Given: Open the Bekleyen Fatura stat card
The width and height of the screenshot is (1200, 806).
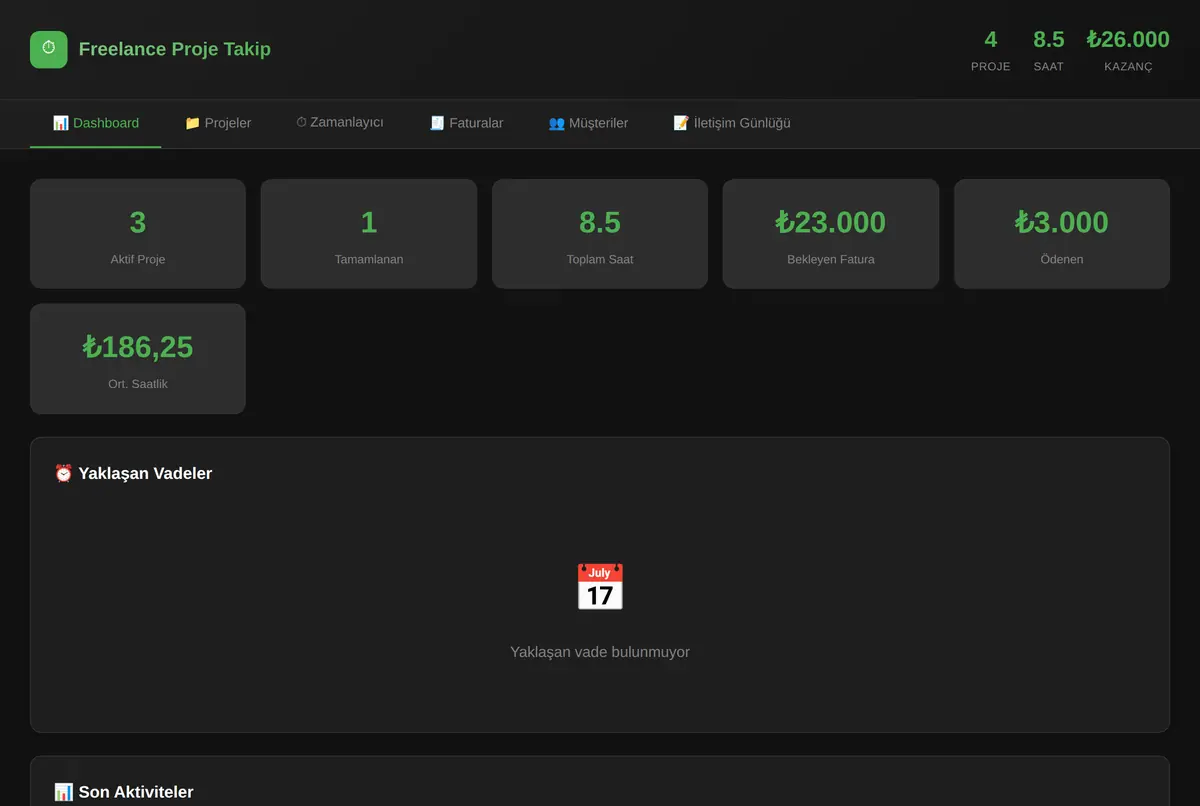Looking at the screenshot, I should [x=831, y=234].
